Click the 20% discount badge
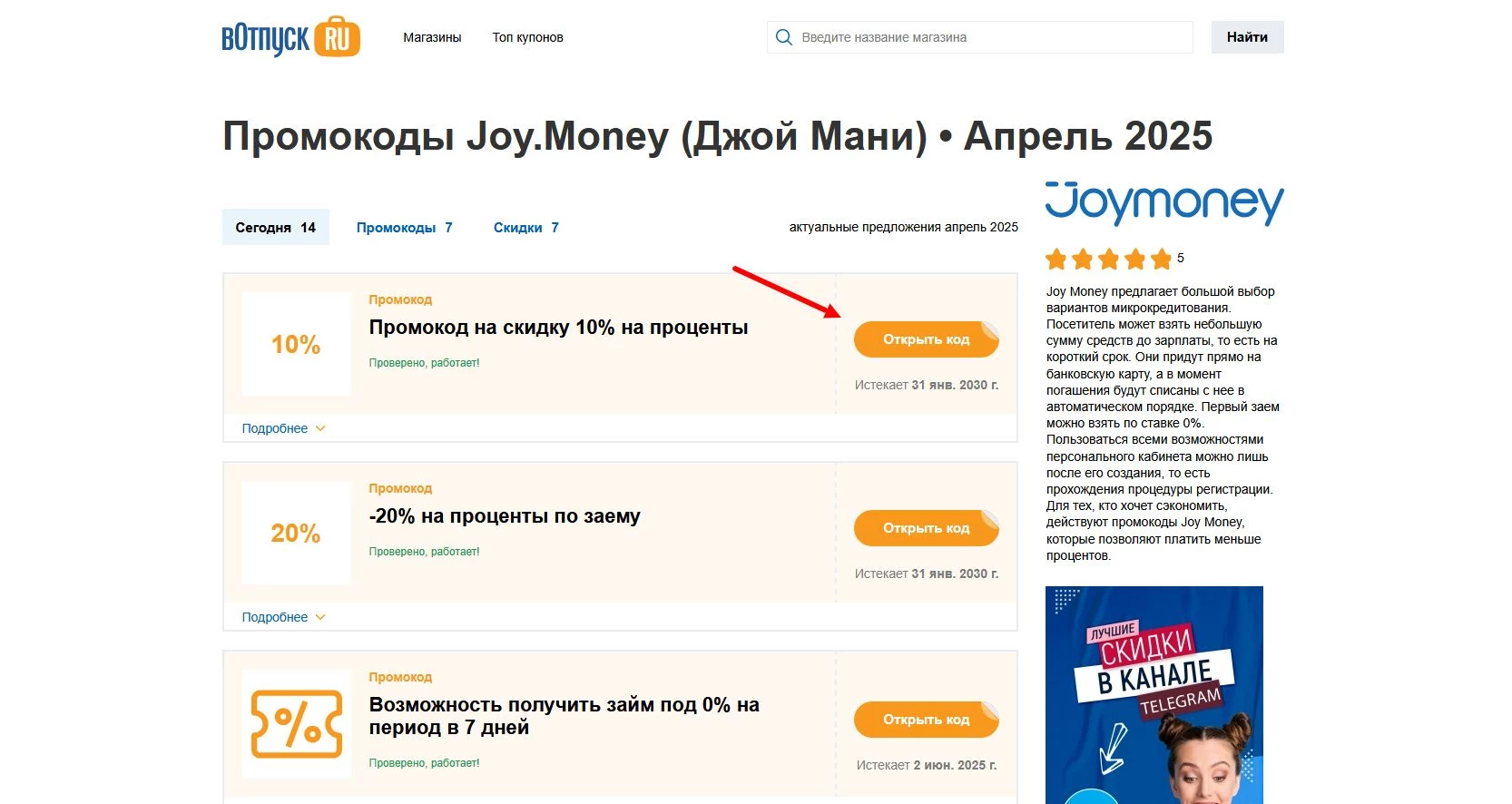Image resolution: width=1512 pixels, height=804 pixels. [x=296, y=534]
